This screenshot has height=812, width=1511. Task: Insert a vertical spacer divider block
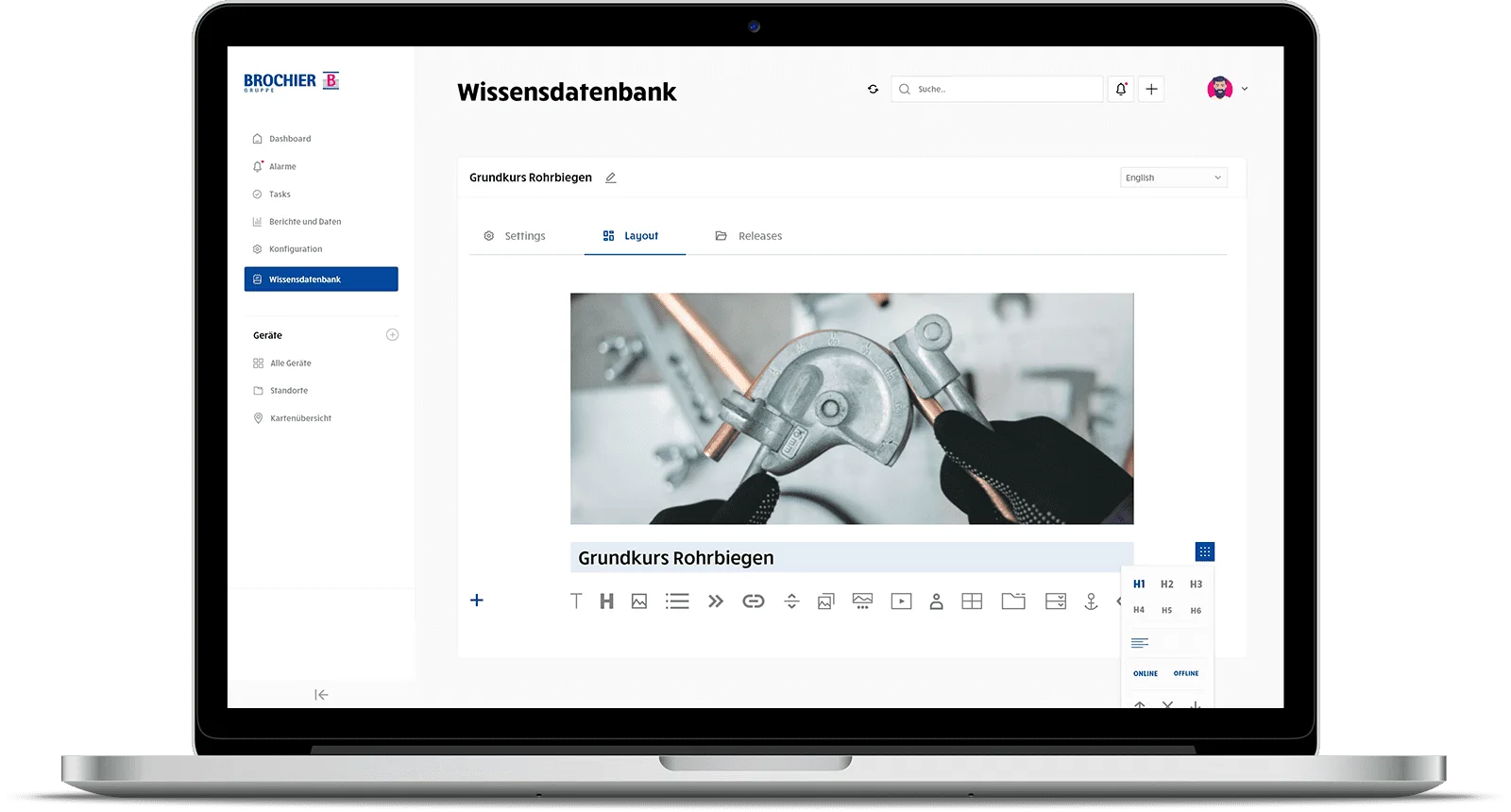pos(791,601)
